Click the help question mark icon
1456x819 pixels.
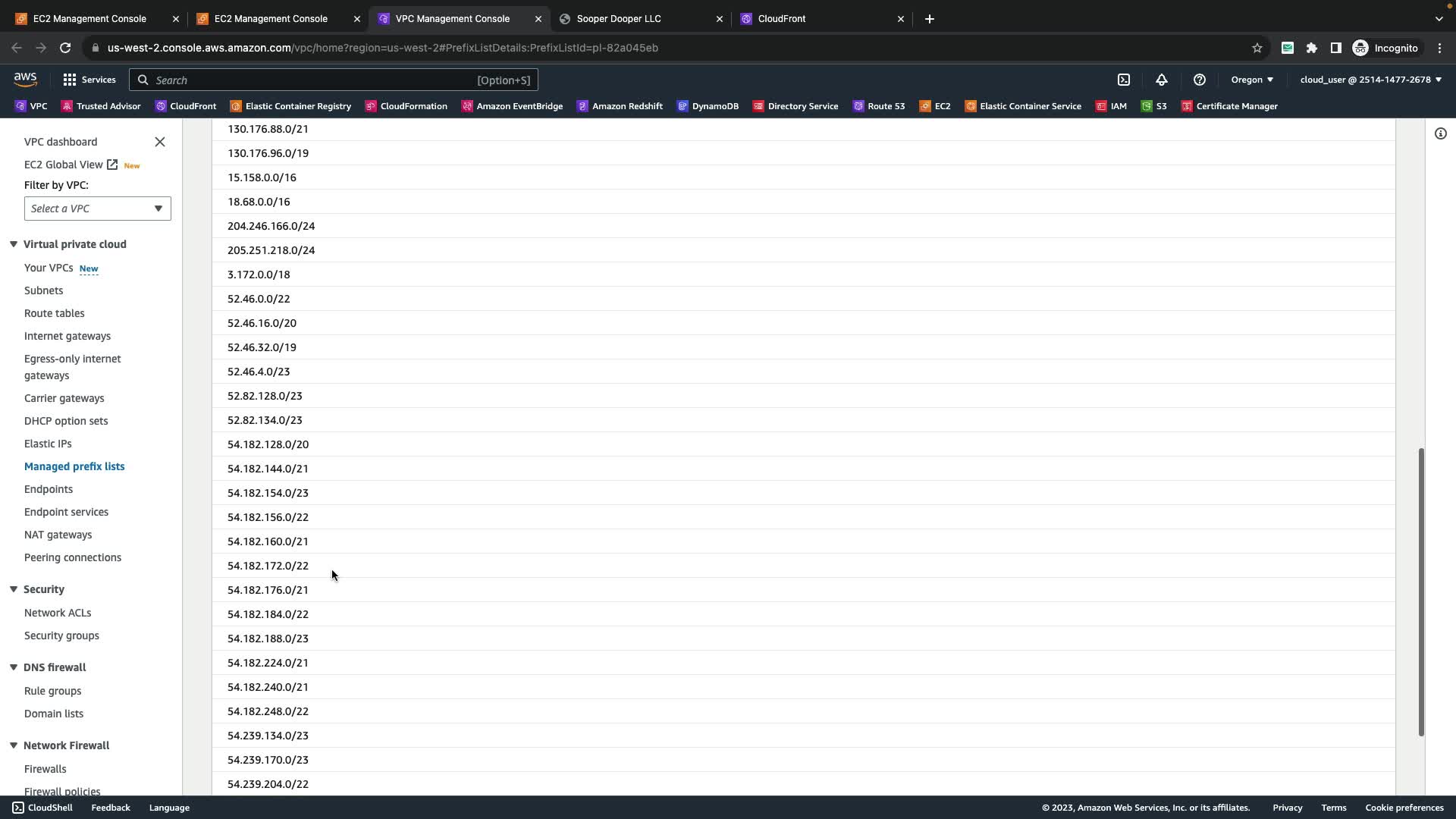tap(1200, 80)
